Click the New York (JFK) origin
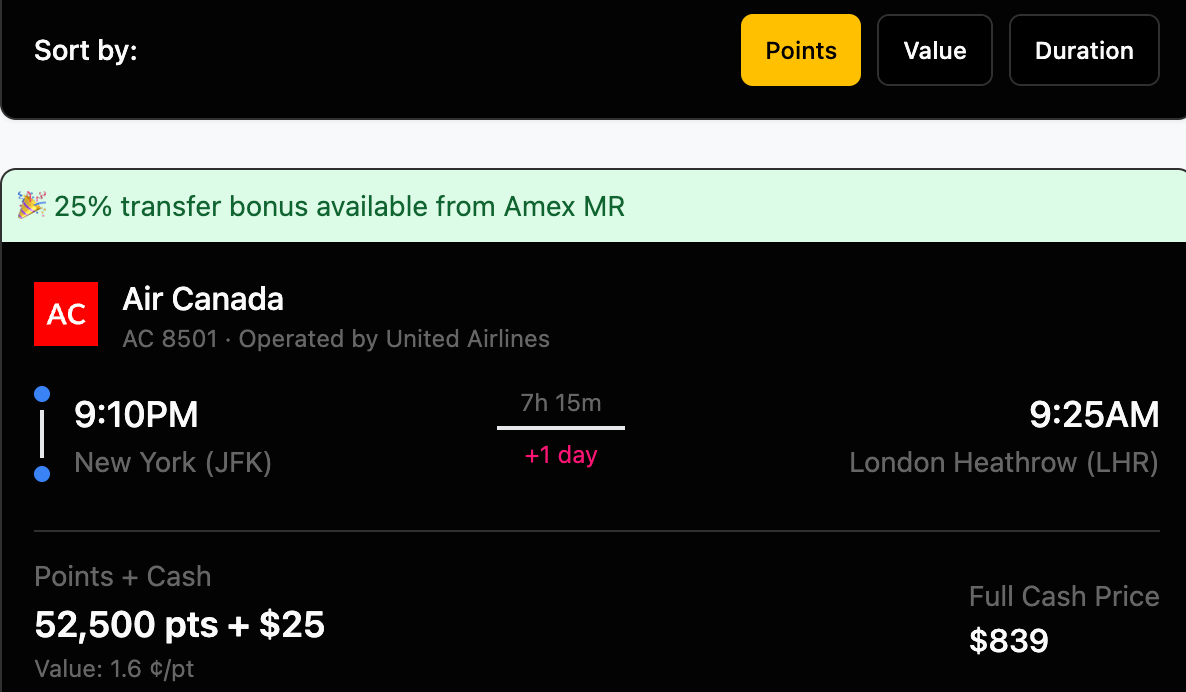 pyautogui.click(x=173, y=463)
